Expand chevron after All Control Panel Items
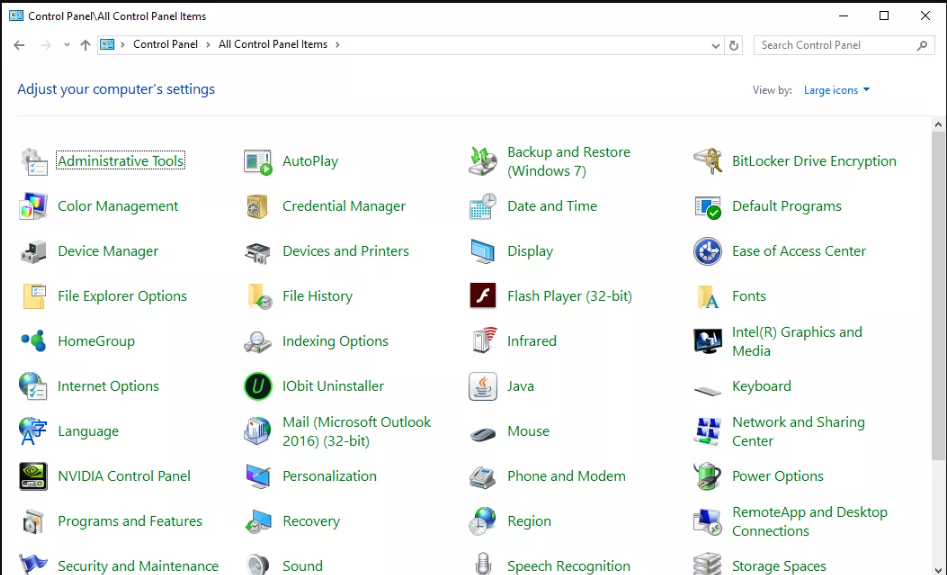Viewport: 947px width, 575px height. coord(337,45)
